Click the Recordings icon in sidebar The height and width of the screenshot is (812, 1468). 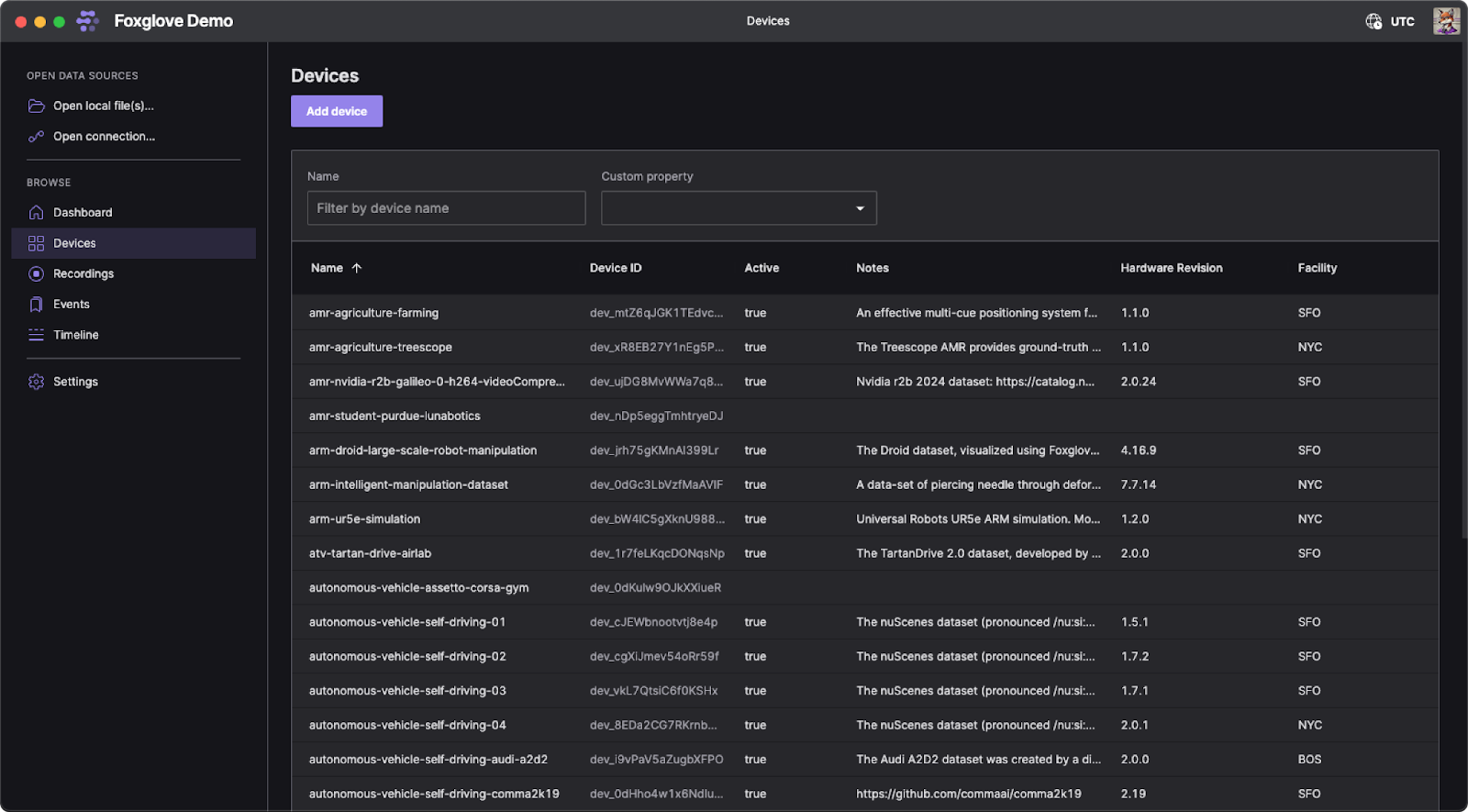(x=37, y=274)
